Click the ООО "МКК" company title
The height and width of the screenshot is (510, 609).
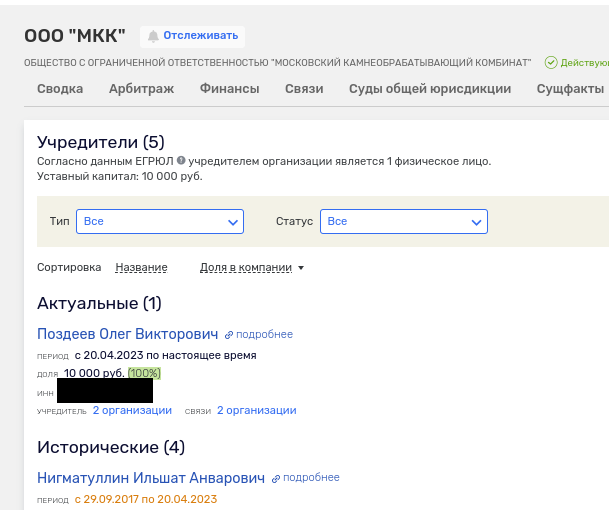tap(75, 36)
